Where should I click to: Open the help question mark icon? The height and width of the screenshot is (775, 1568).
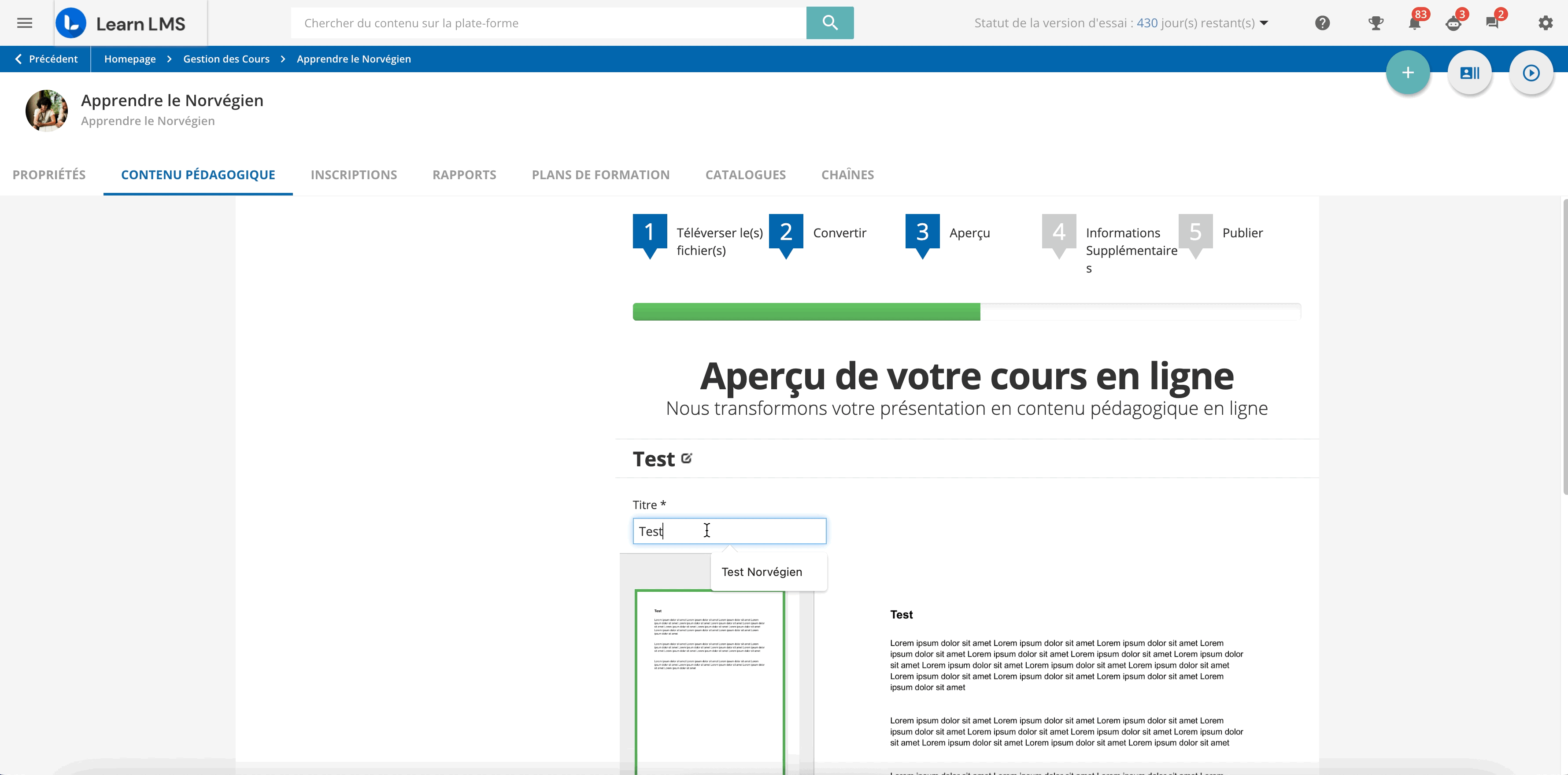click(1322, 23)
